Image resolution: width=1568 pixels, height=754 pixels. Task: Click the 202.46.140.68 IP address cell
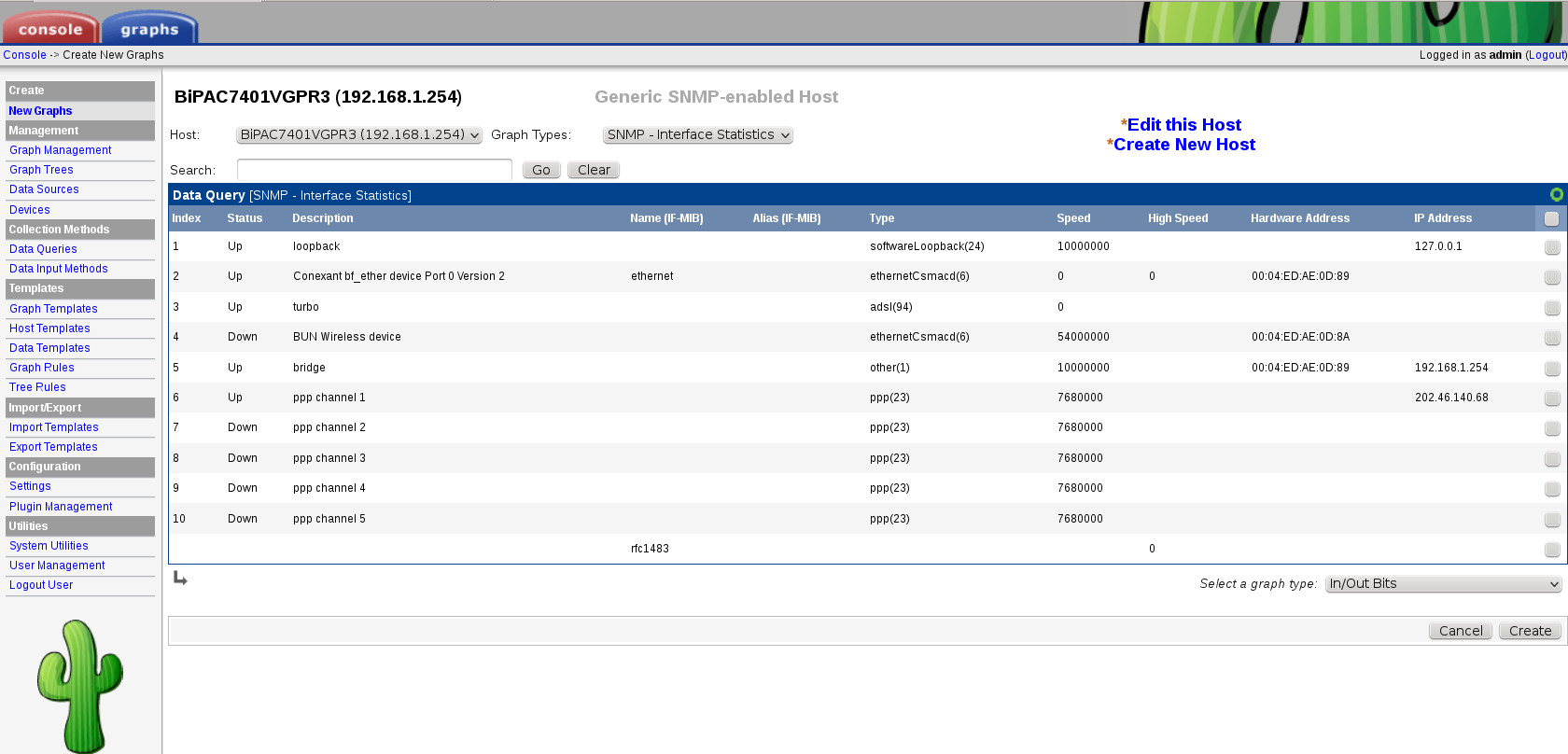[x=1451, y=398]
